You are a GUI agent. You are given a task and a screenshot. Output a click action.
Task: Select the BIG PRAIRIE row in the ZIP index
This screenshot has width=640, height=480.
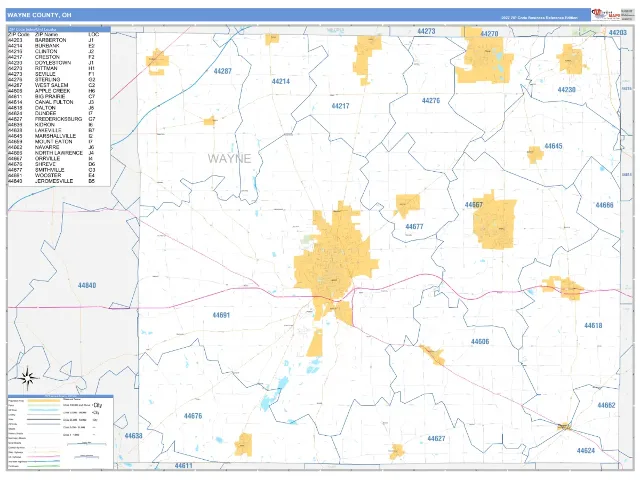51,97
